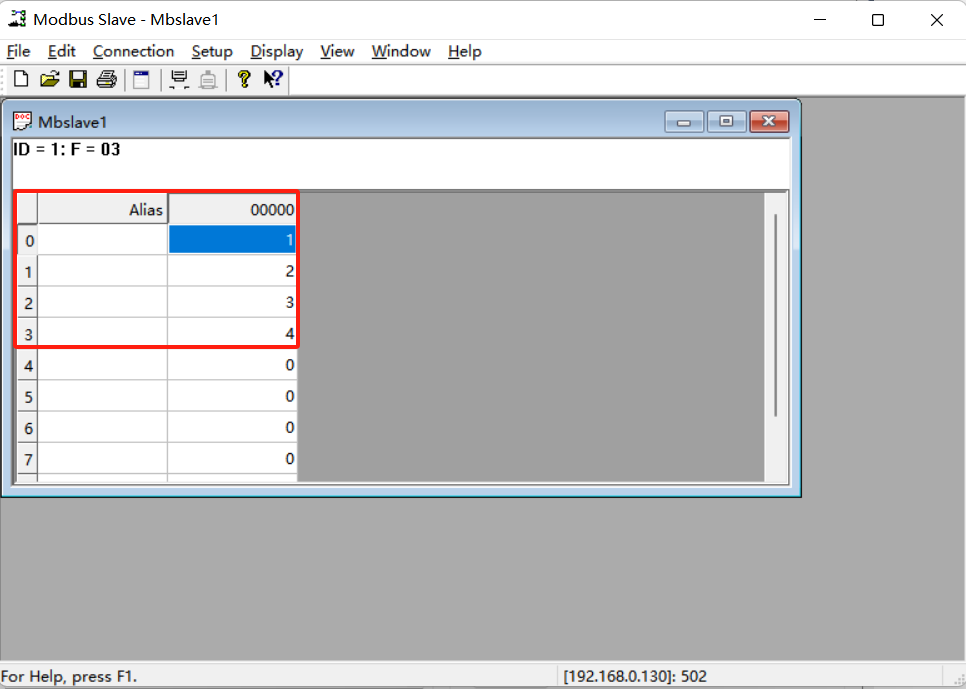Click the Mbslave1 child window title text
The image size is (966, 689).
tap(73, 122)
